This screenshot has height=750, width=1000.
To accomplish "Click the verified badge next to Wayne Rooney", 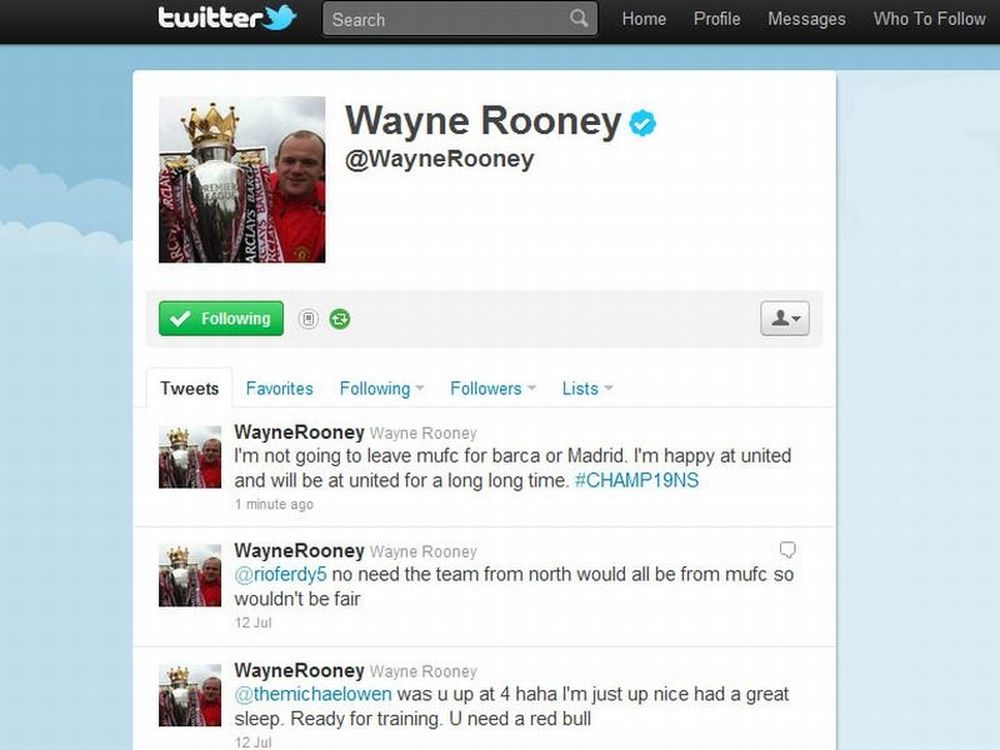I will pos(642,123).
